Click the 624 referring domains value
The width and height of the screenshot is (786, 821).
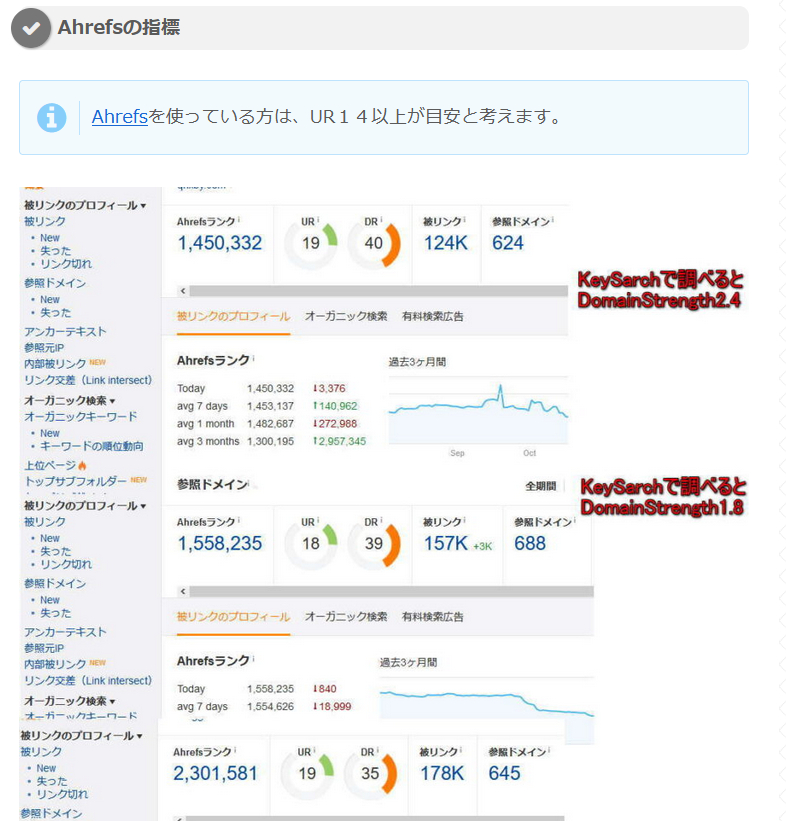(508, 243)
